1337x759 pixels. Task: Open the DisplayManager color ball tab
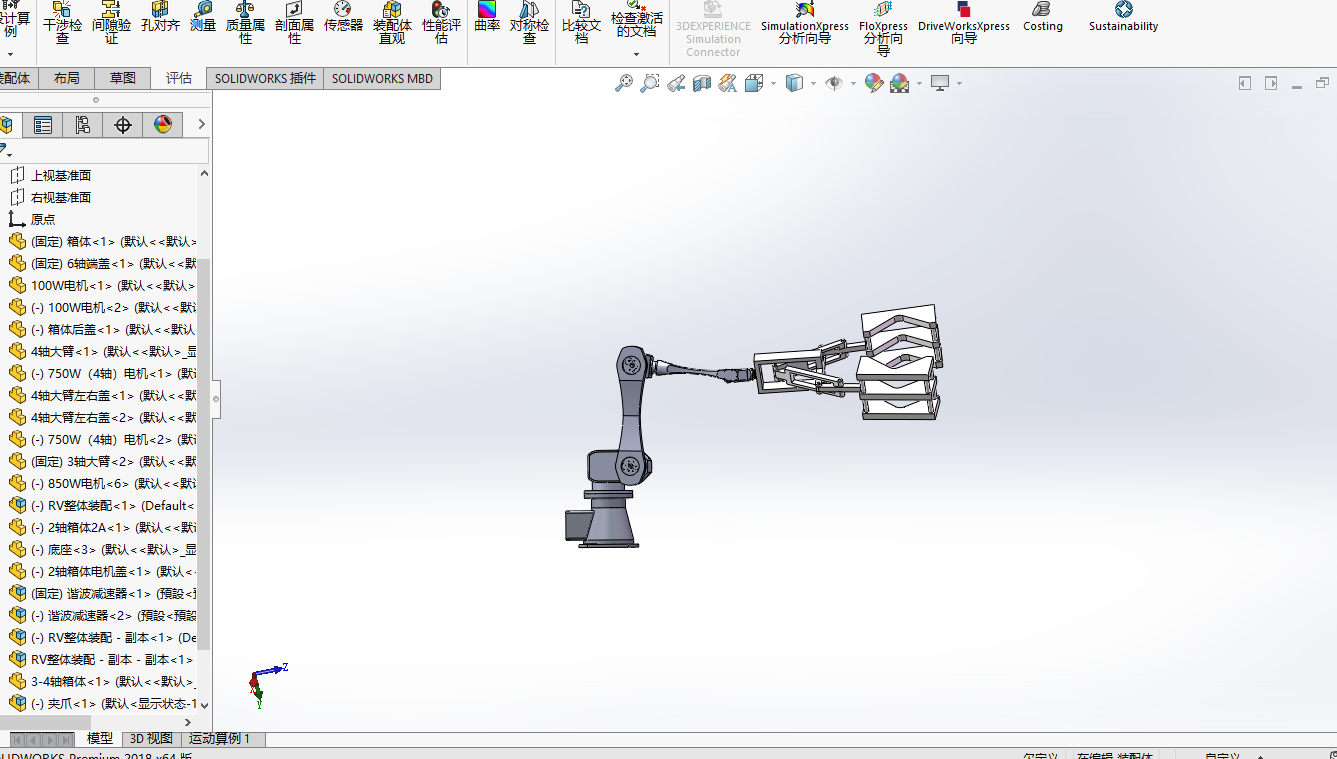[163, 124]
